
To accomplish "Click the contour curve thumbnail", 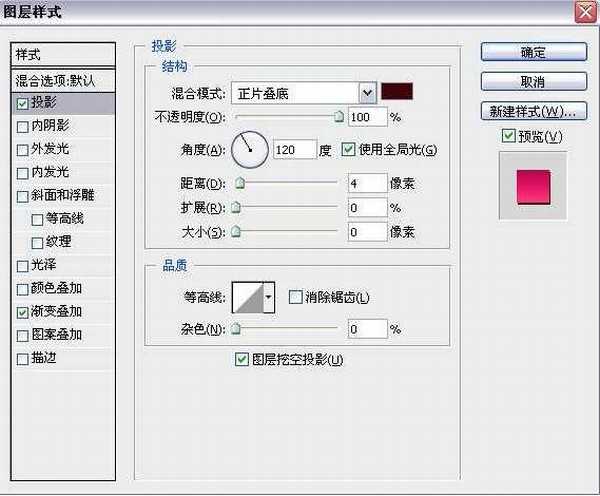I will [248, 297].
